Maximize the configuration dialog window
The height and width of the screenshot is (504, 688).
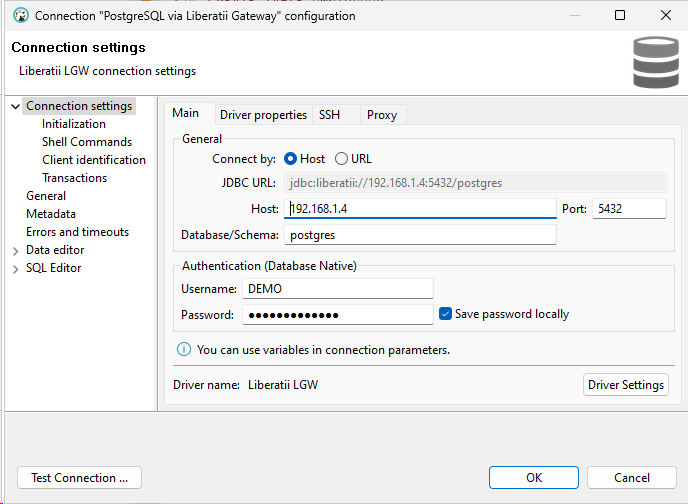[620, 15]
